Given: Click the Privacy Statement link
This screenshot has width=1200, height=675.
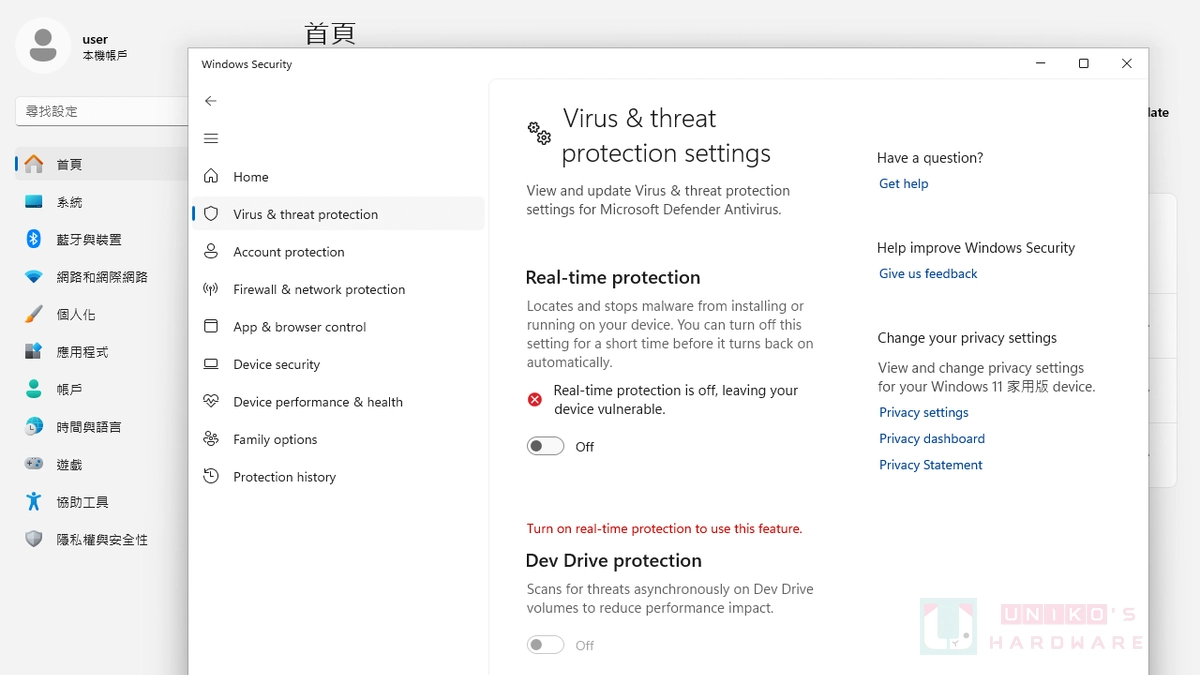Looking at the screenshot, I should pyautogui.click(x=931, y=465).
